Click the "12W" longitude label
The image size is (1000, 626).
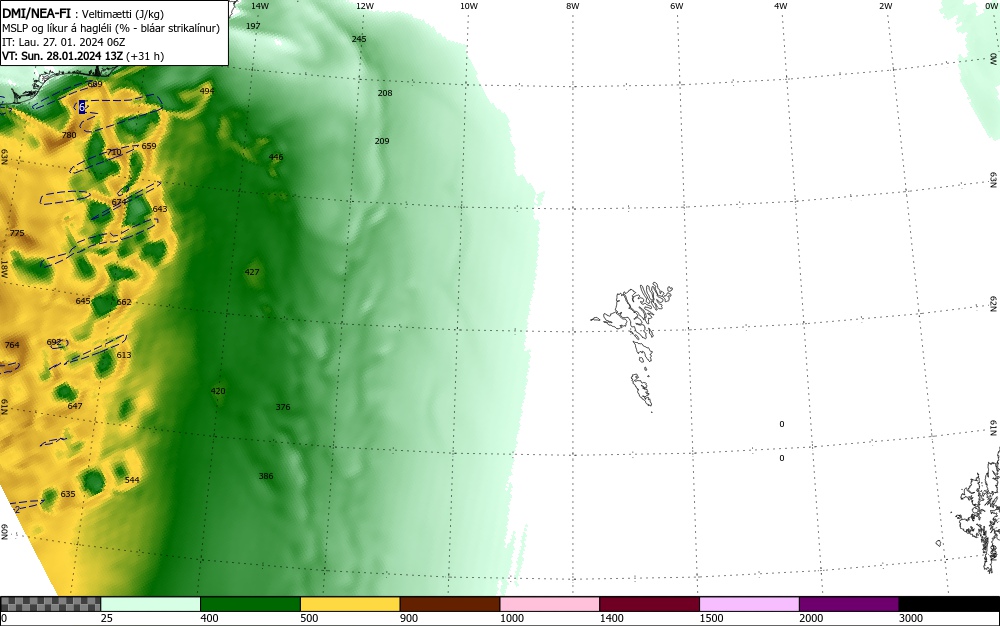point(364,6)
